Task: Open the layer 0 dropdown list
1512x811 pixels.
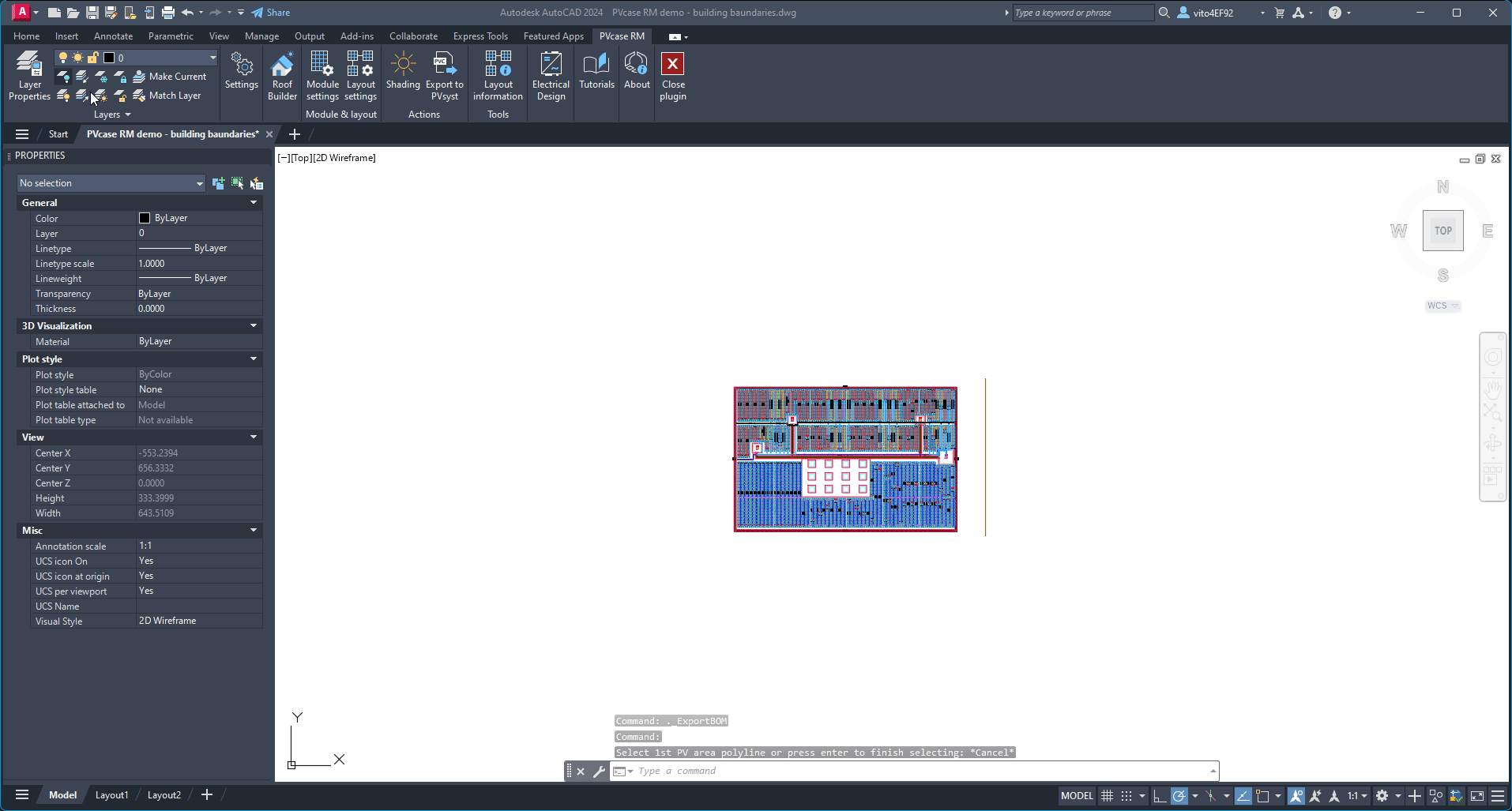Action: coord(213,58)
